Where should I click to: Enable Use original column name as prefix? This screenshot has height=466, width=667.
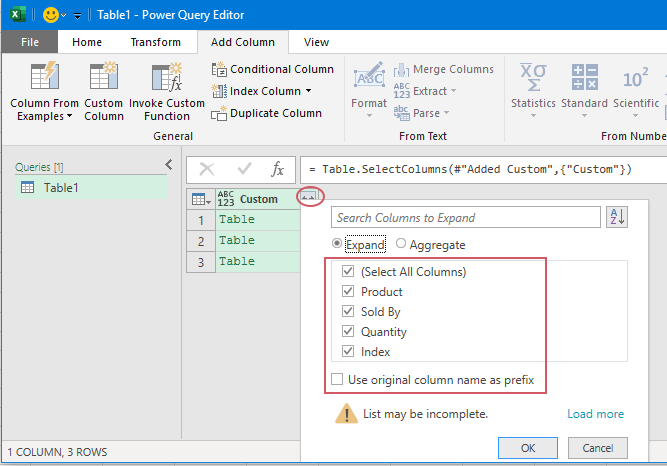click(338, 379)
